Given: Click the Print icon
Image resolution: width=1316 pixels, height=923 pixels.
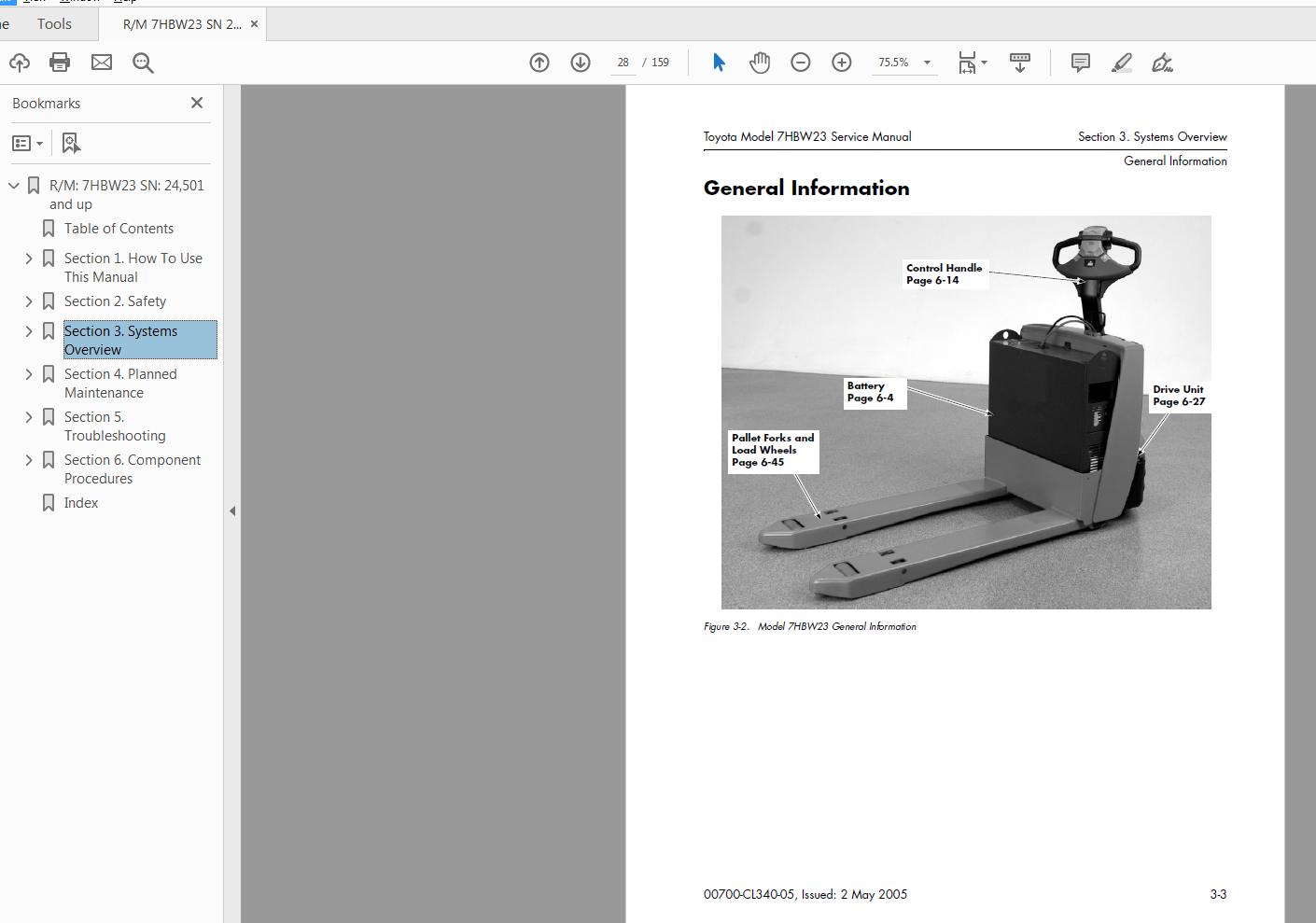Looking at the screenshot, I should 60,63.
